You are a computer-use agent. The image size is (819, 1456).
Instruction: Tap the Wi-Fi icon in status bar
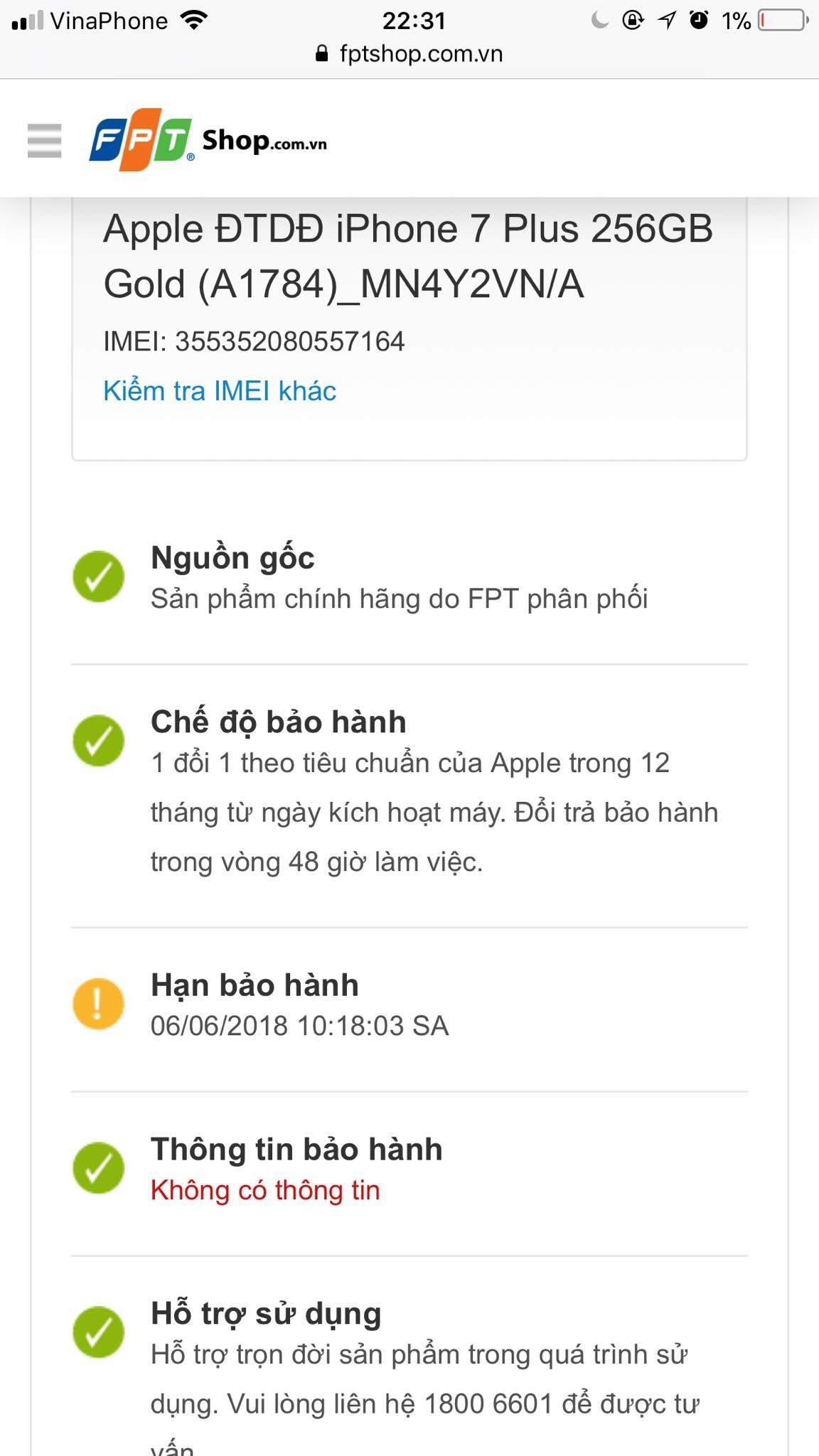click(x=193, y=20)
